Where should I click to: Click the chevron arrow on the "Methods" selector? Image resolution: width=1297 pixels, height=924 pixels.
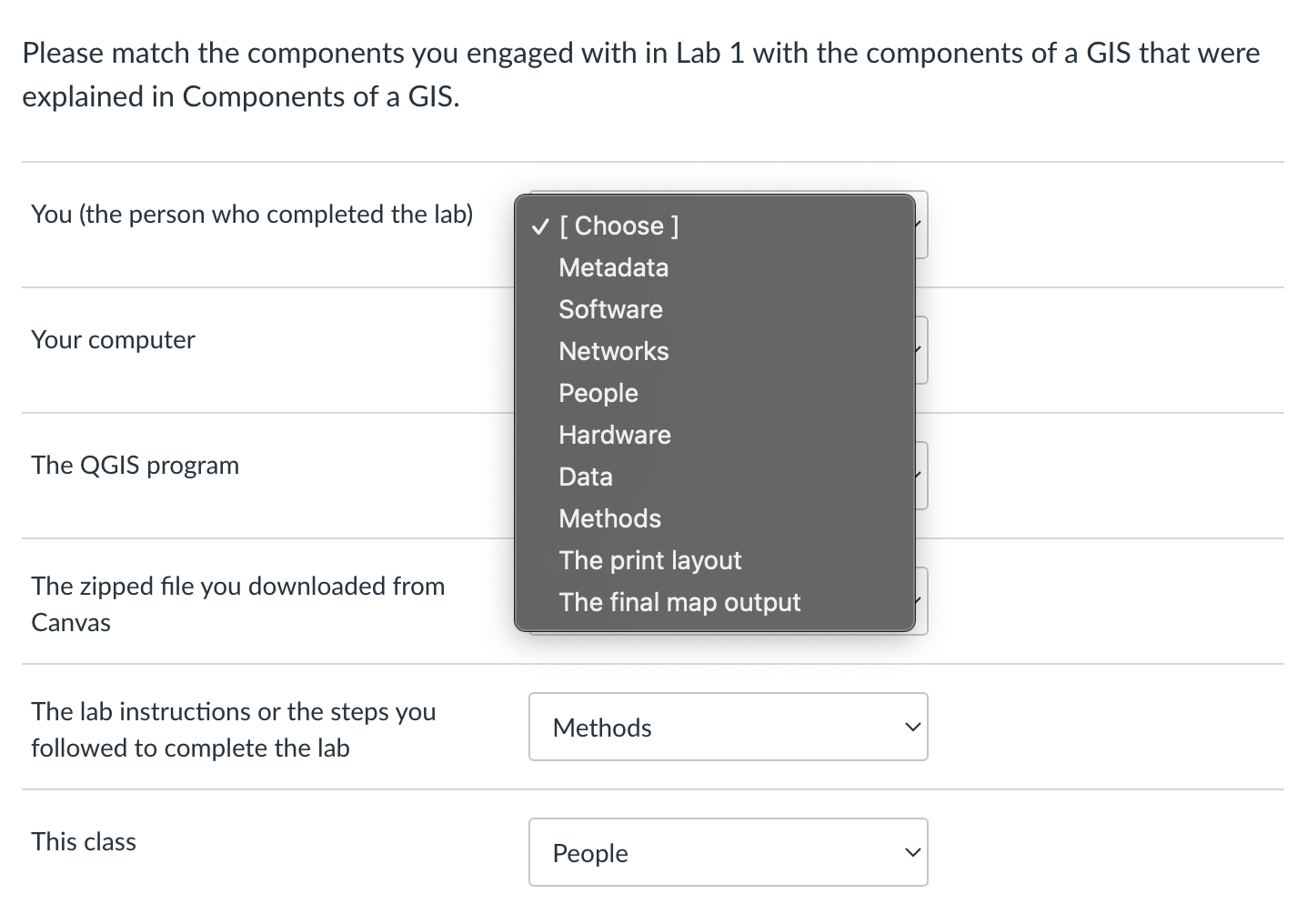pyautogui.click(x=911, y=727)
